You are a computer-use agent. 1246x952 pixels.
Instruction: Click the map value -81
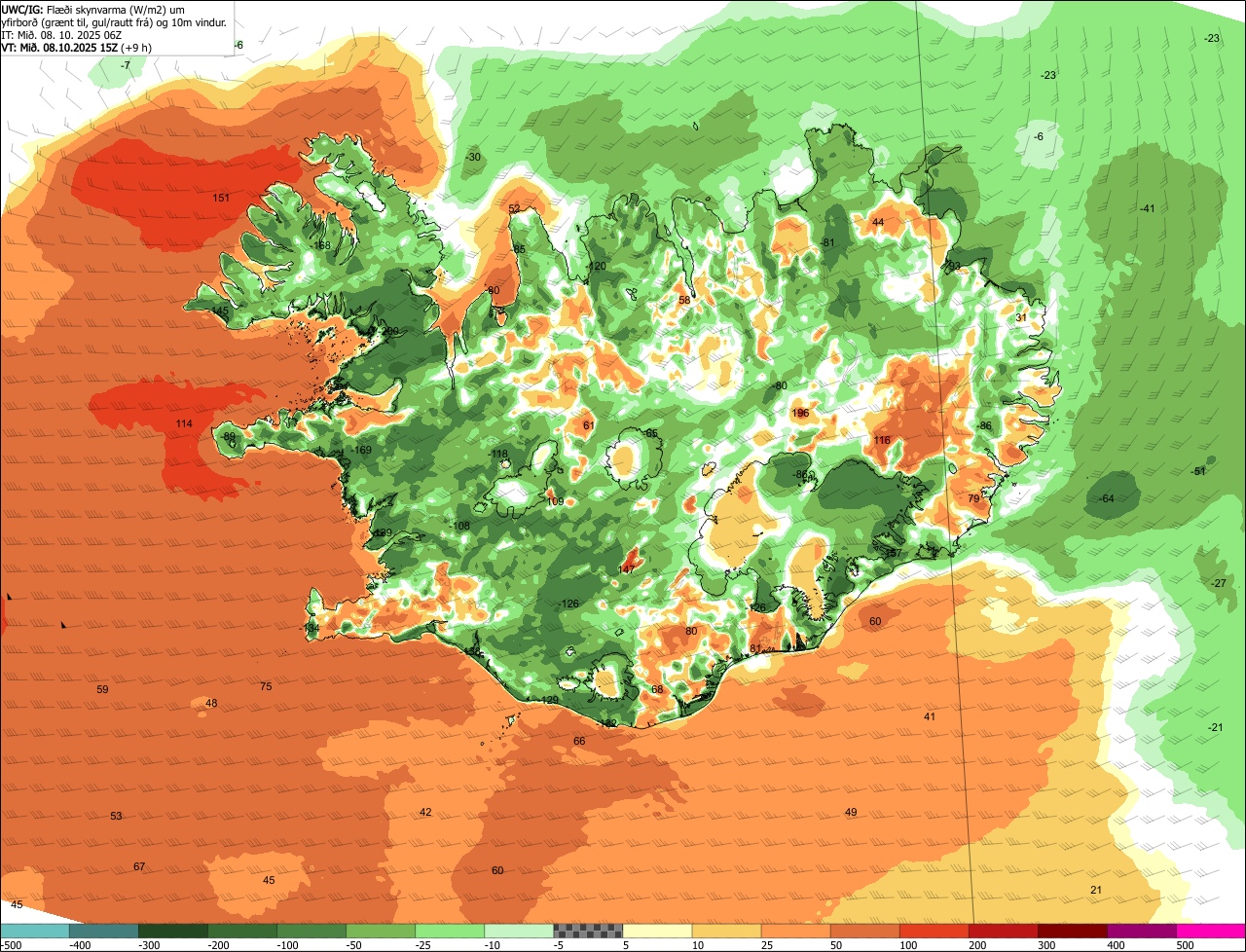click(828, 242)
